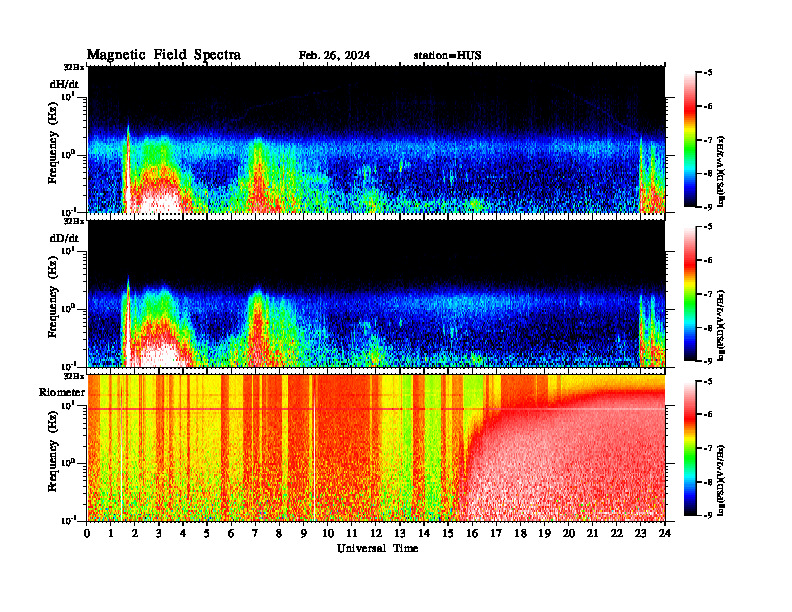Click the "dD/dt" panel label
This screenshot has height=612, width=792.
pos(64,238)
